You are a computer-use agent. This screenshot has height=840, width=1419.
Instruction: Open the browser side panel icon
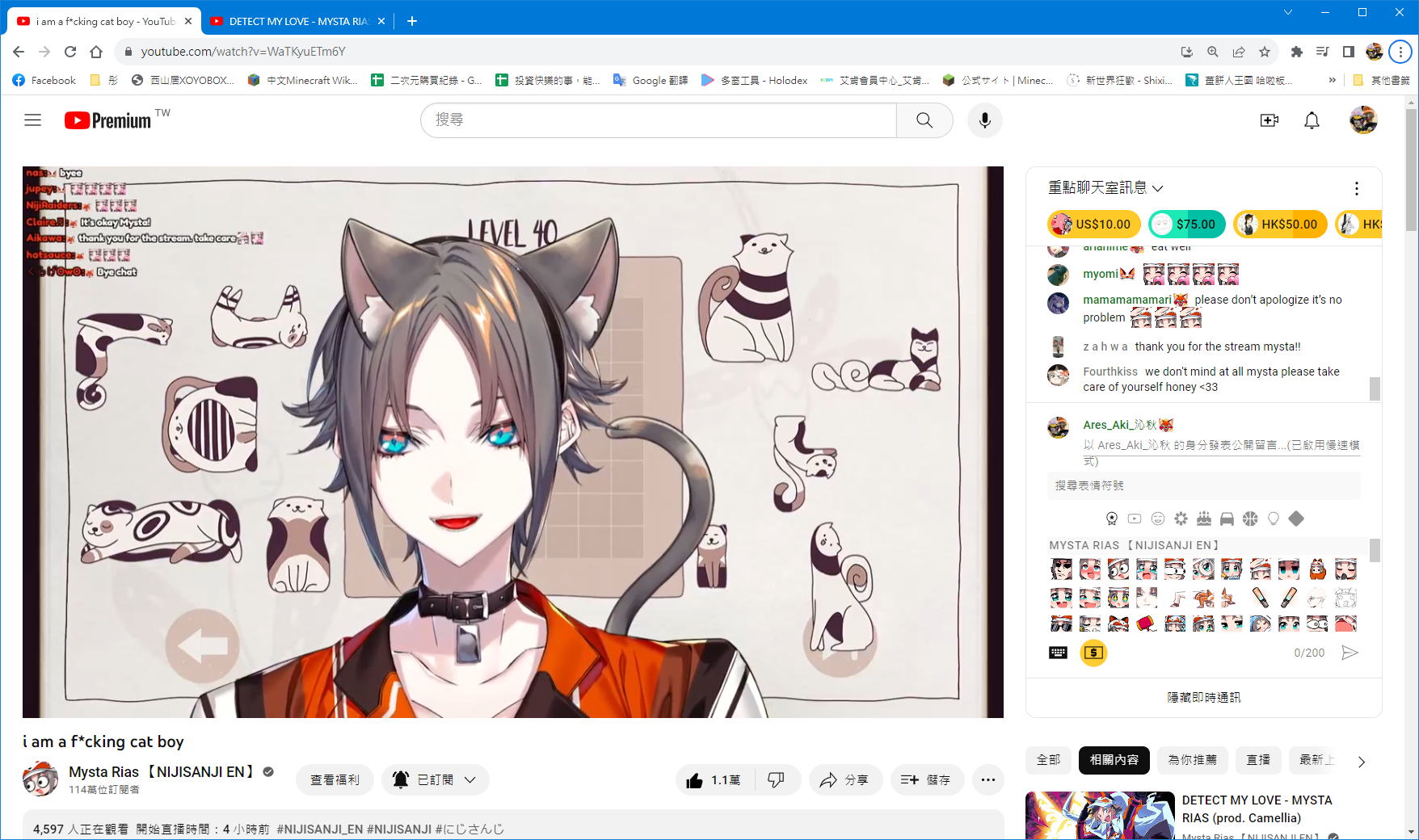(x=1349, y=52)
